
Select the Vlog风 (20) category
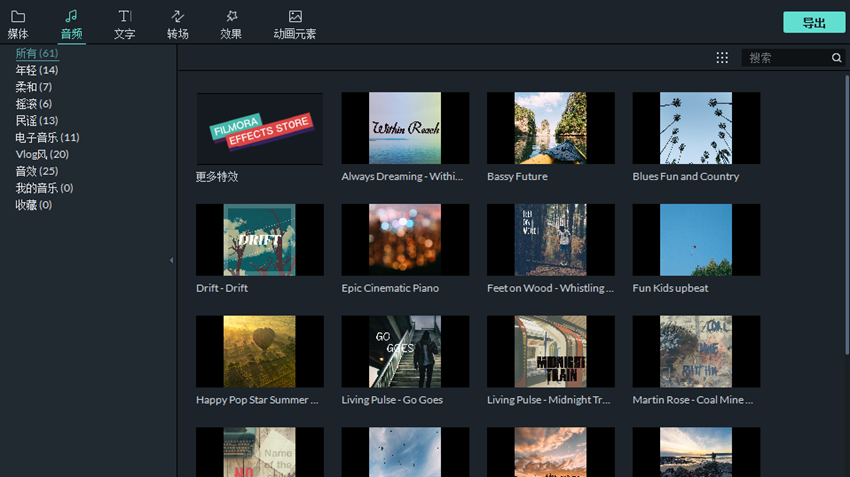pyautogui.click(x=42, y=154)
